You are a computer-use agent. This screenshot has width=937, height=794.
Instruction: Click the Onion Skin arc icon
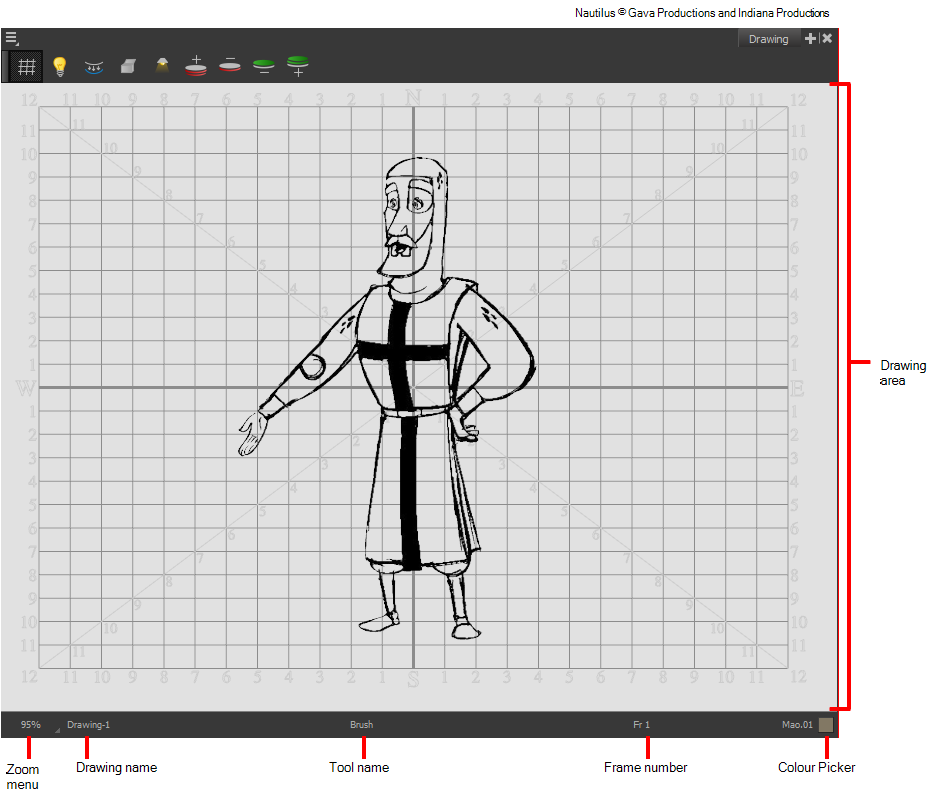pyautogui.click(x=94, y=67)
